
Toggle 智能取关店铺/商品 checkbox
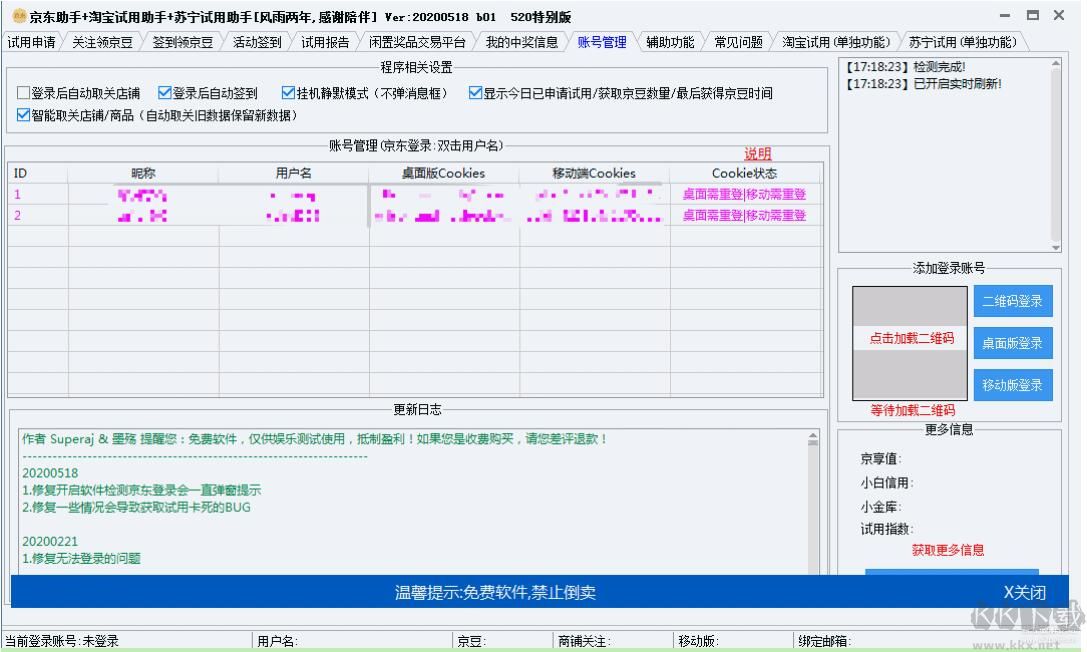22,114
